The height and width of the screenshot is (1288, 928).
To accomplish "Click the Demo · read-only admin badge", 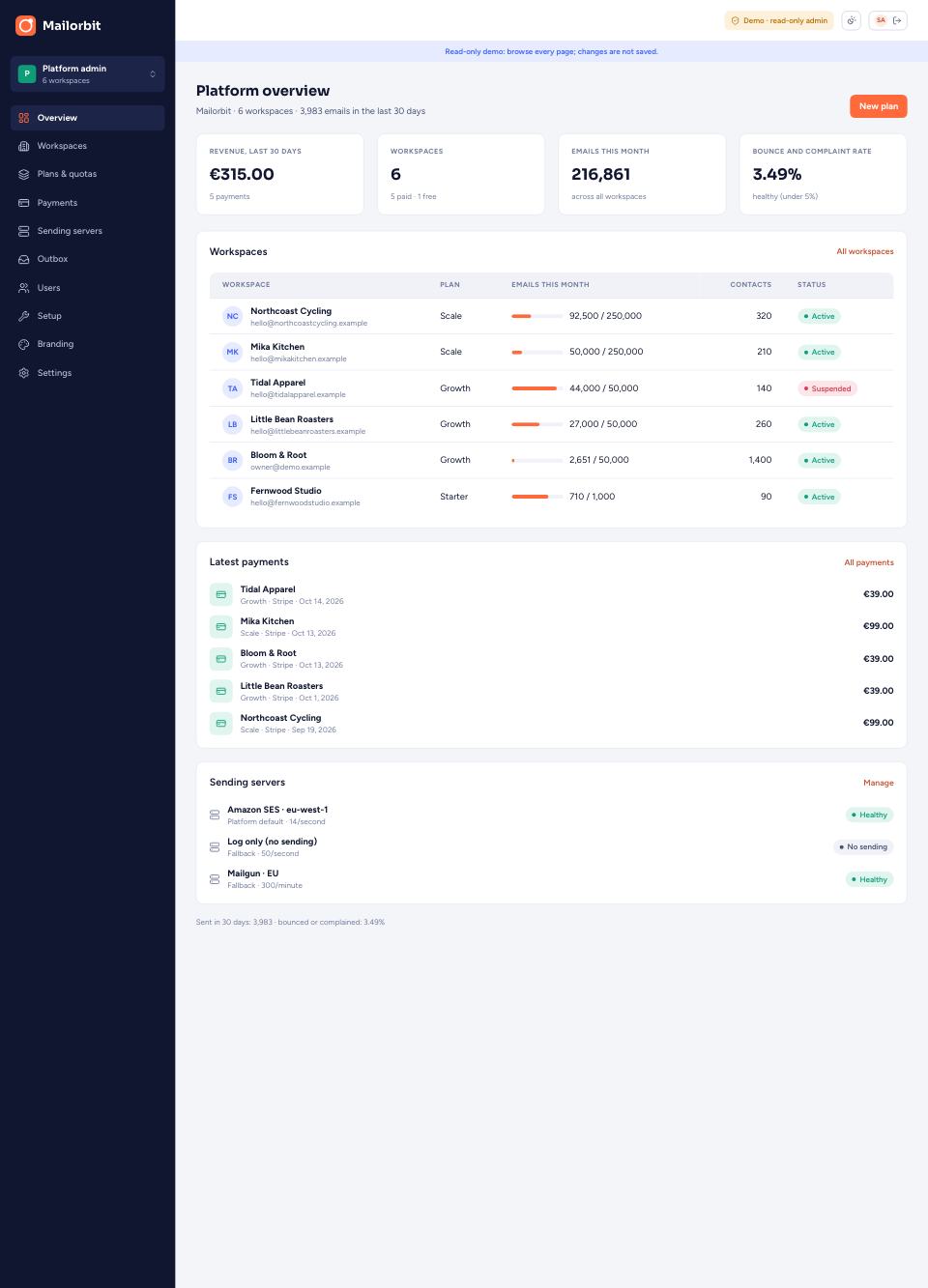I will click(x=779, y=20).
